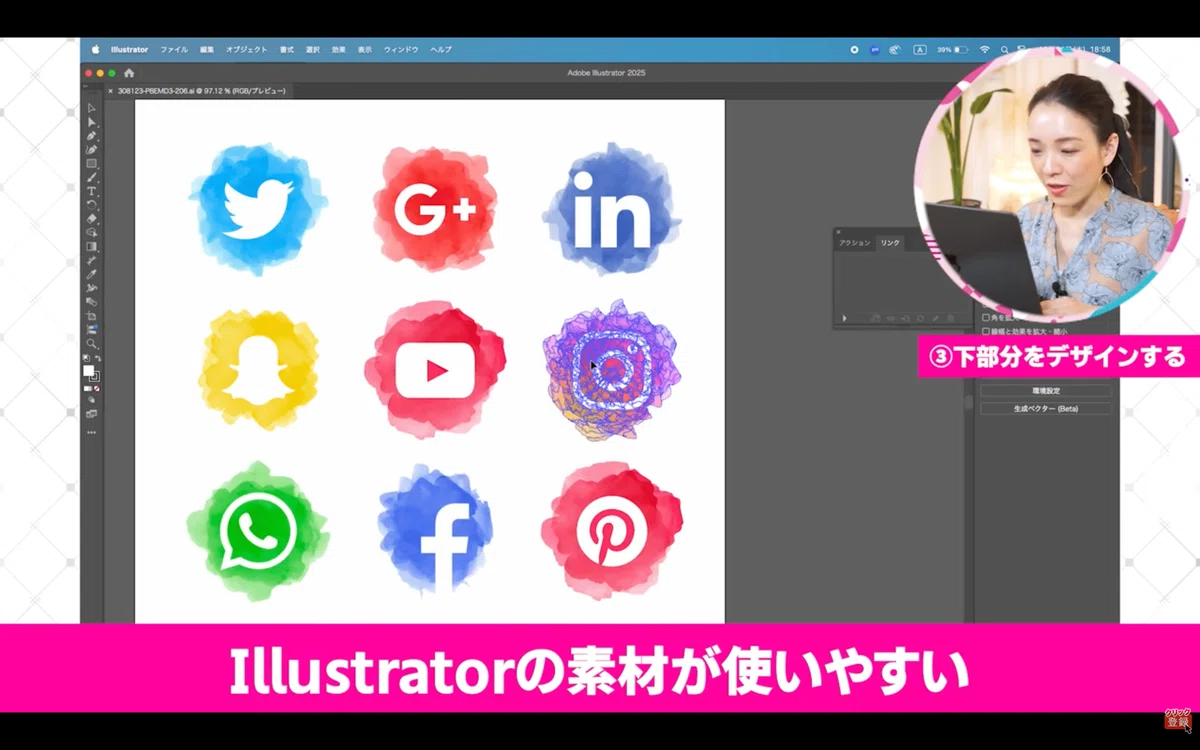Viewport: 1200px width, 750px height.
Task: Select the Type tool
Action: point(92,190)
